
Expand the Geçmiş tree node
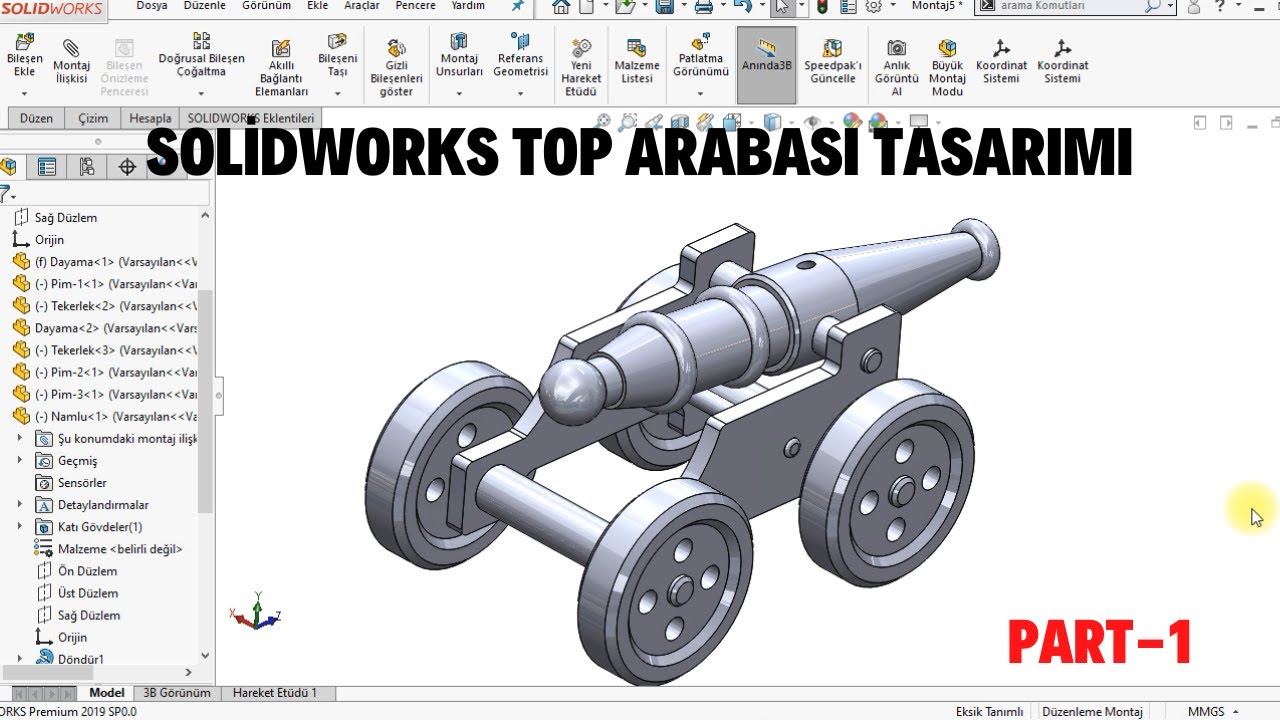coord(19,460)
